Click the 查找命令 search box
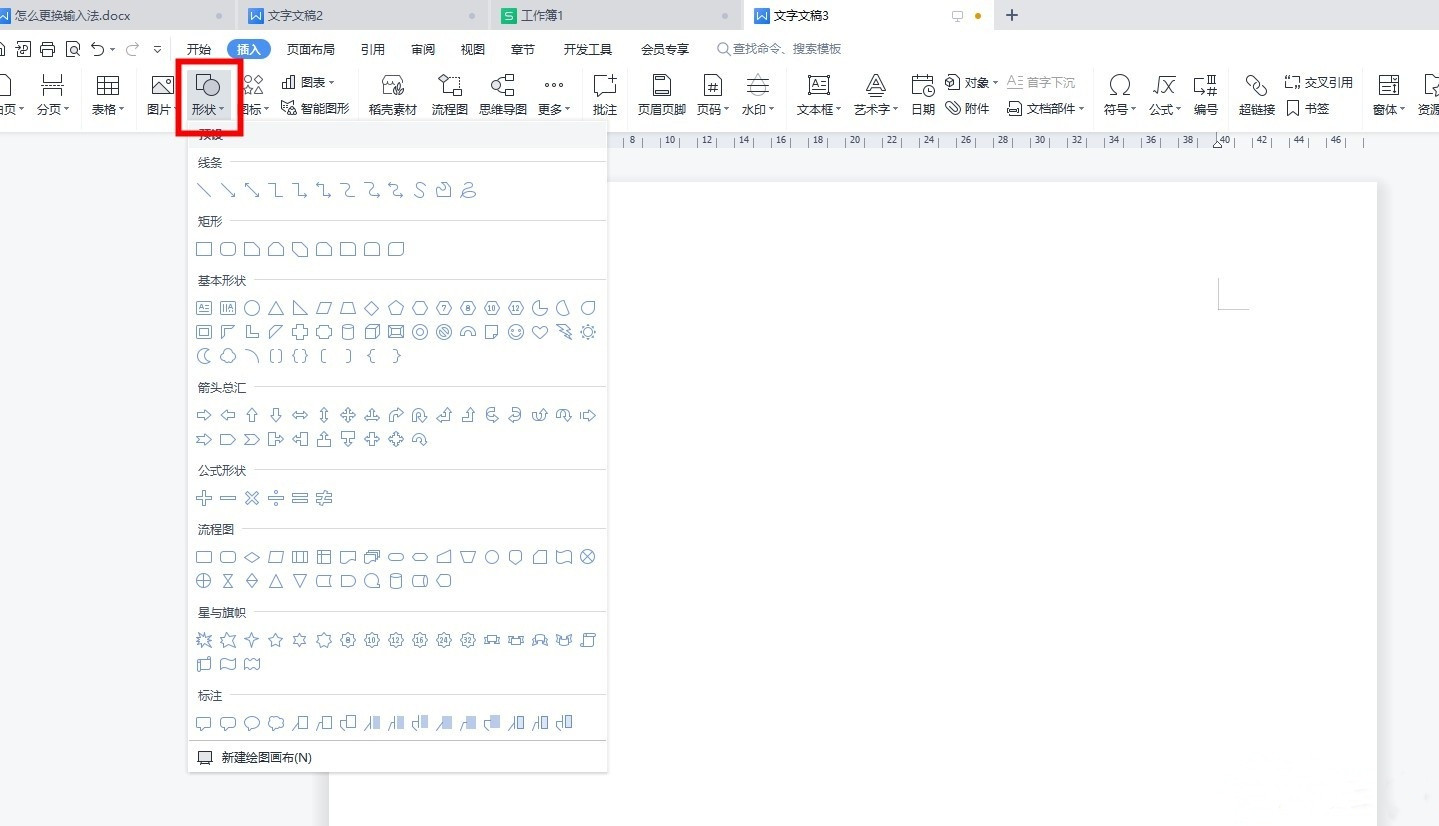This screenshot has width=1439, height=826. (779, 49)
